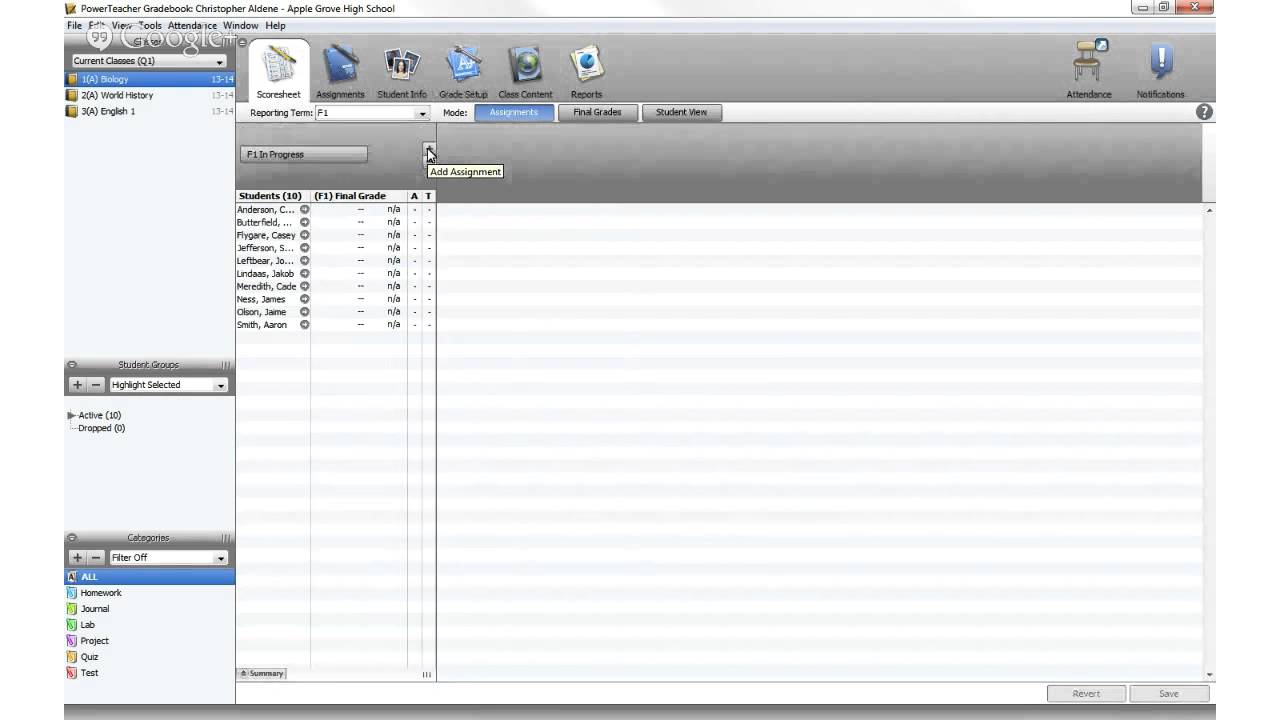Click the scoresheet vertical scrollbar
Screen dimensions: 1280x720
[1209, 442]
